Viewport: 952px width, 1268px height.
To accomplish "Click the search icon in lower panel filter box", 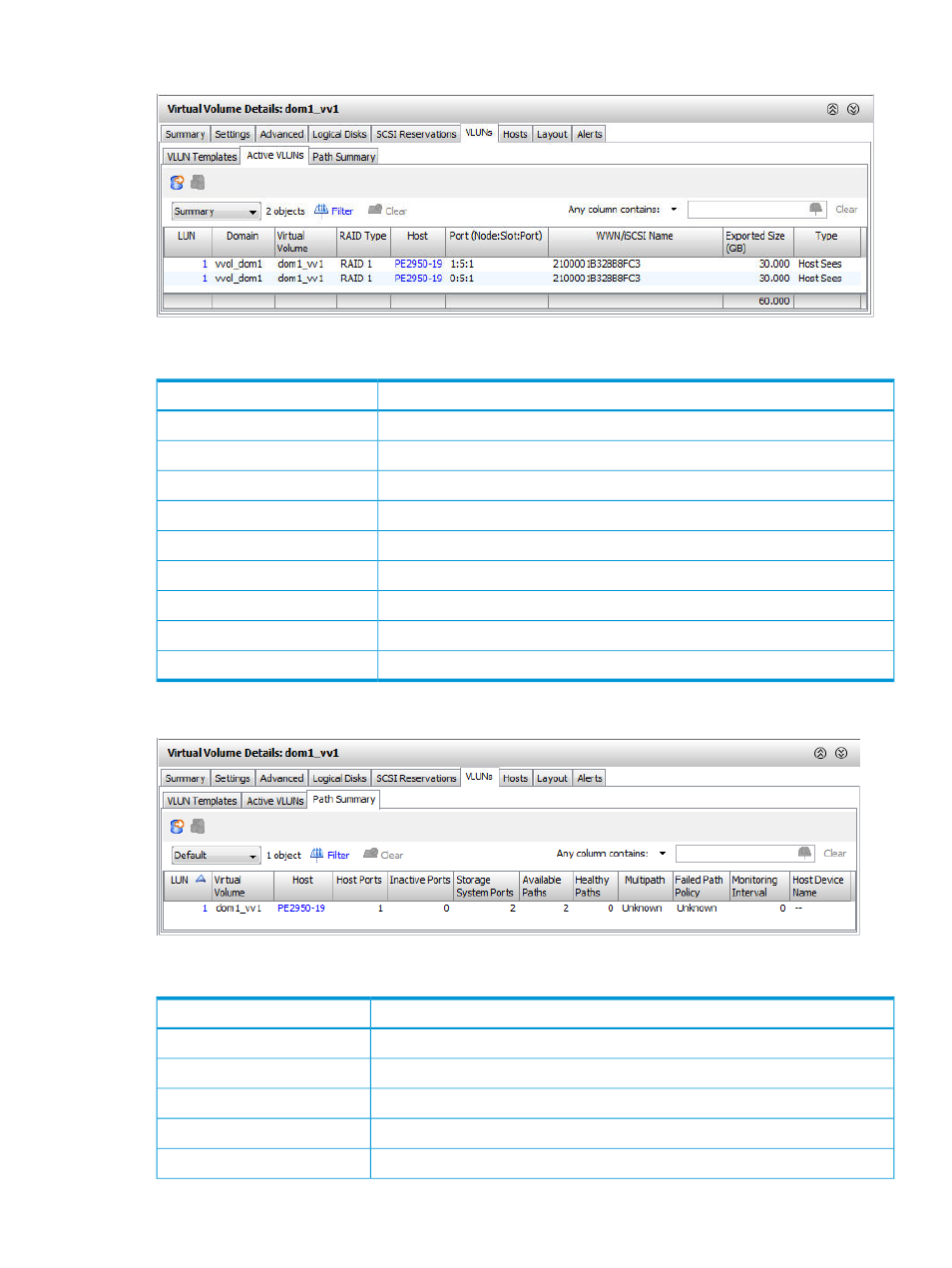I will tap(804, 853).
